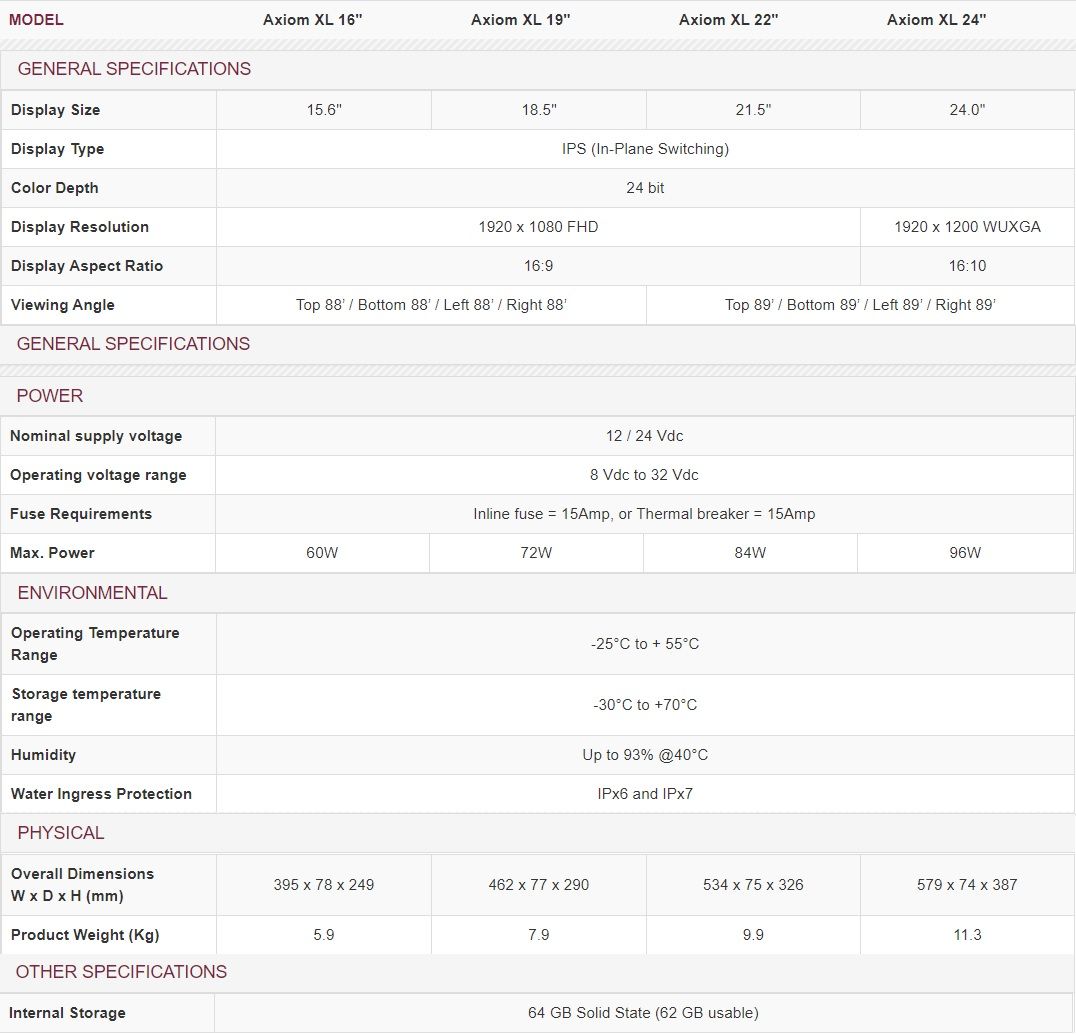Choose the Axiom XL 22" model header

[x=729, y=20]
